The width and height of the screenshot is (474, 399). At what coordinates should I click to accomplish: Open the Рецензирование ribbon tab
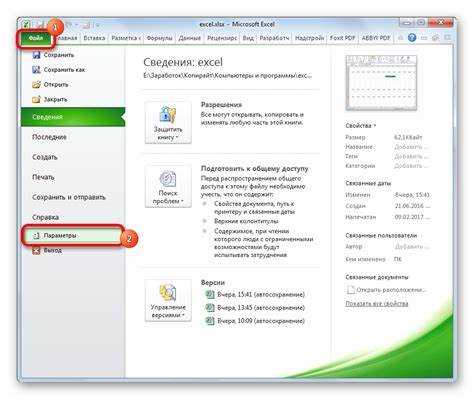pyautogui.click(x=222, y=38)
